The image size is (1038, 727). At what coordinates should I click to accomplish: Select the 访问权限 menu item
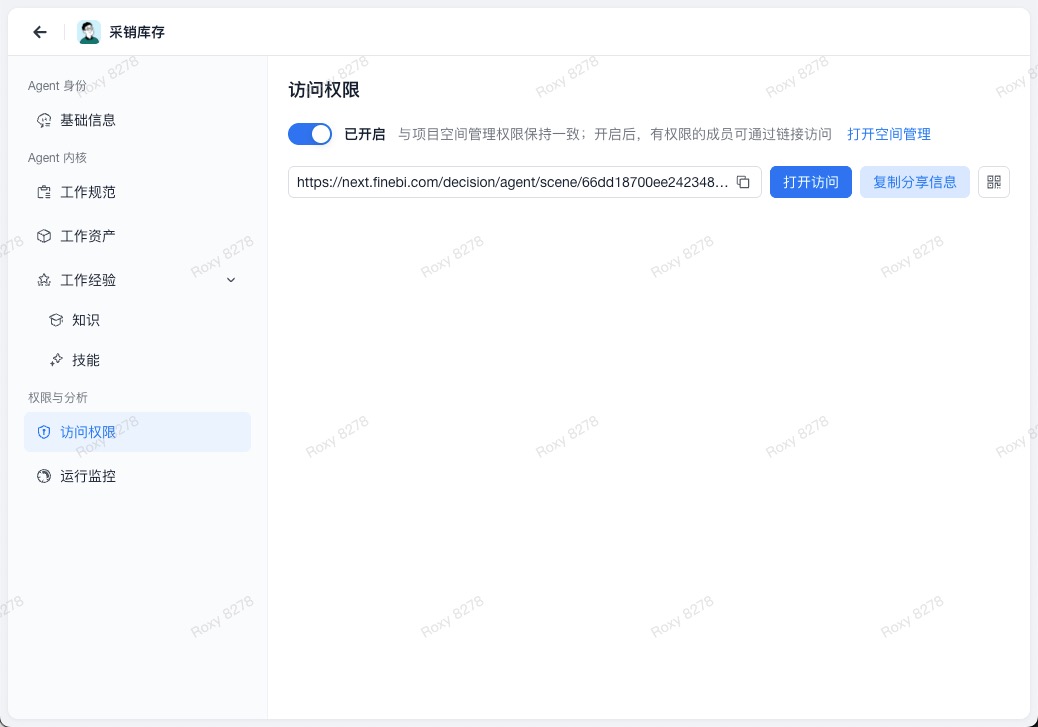pos(138,432)
